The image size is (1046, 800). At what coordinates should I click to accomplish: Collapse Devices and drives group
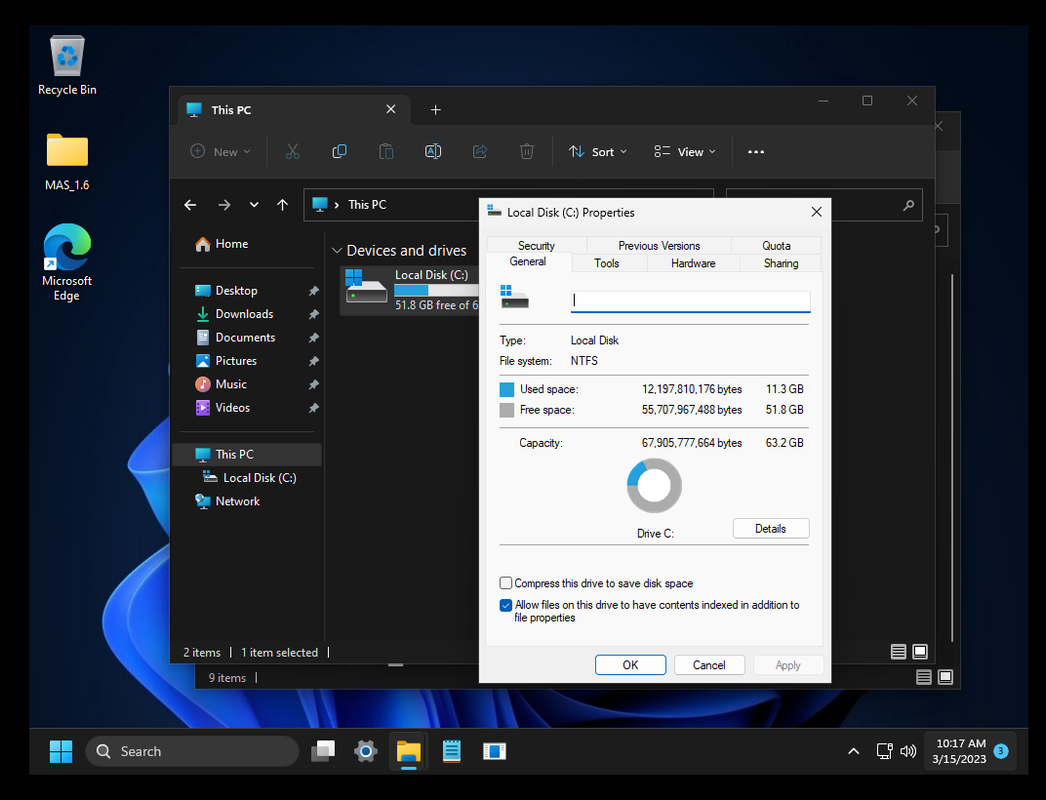(x=337, y=251)
